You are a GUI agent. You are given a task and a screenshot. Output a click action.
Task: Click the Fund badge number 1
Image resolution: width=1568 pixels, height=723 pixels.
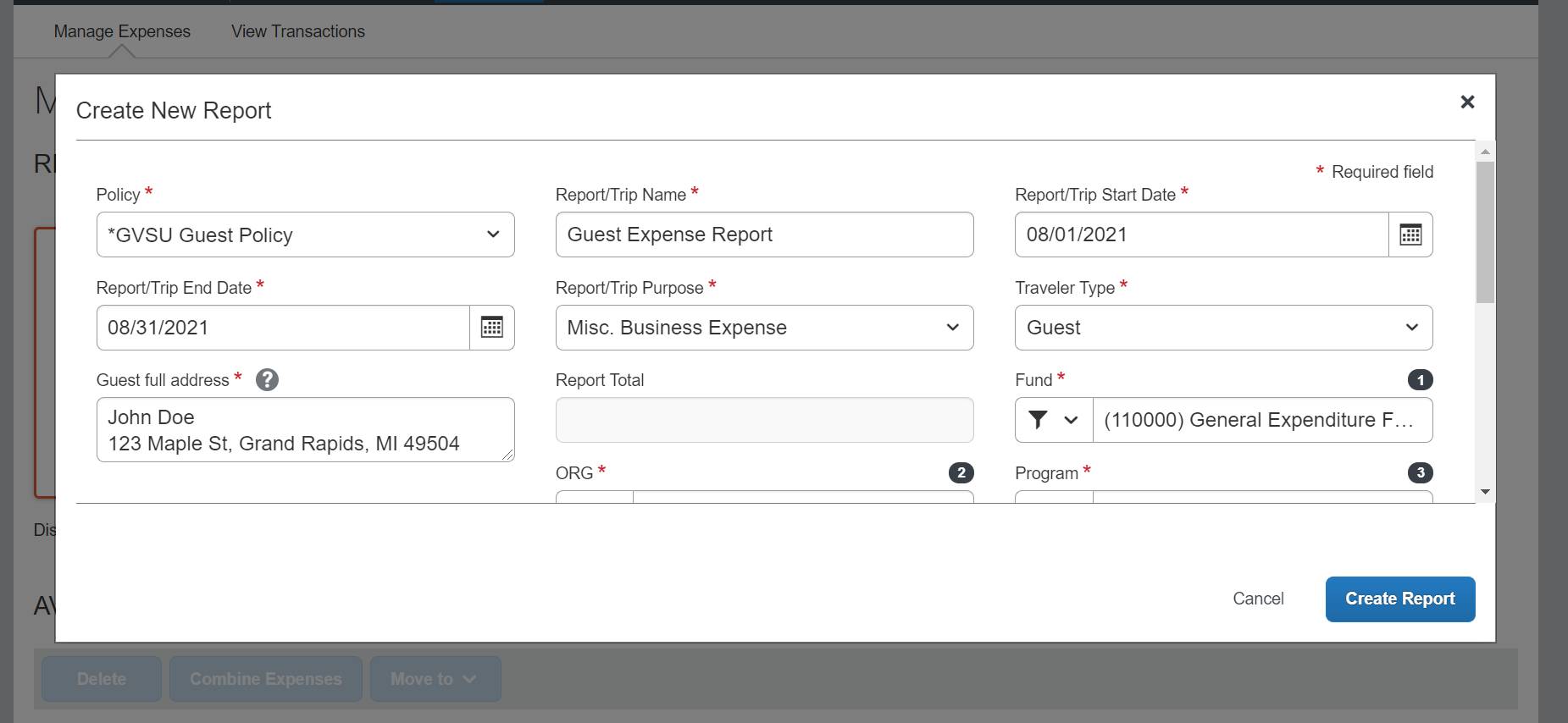pos(1420,380)
